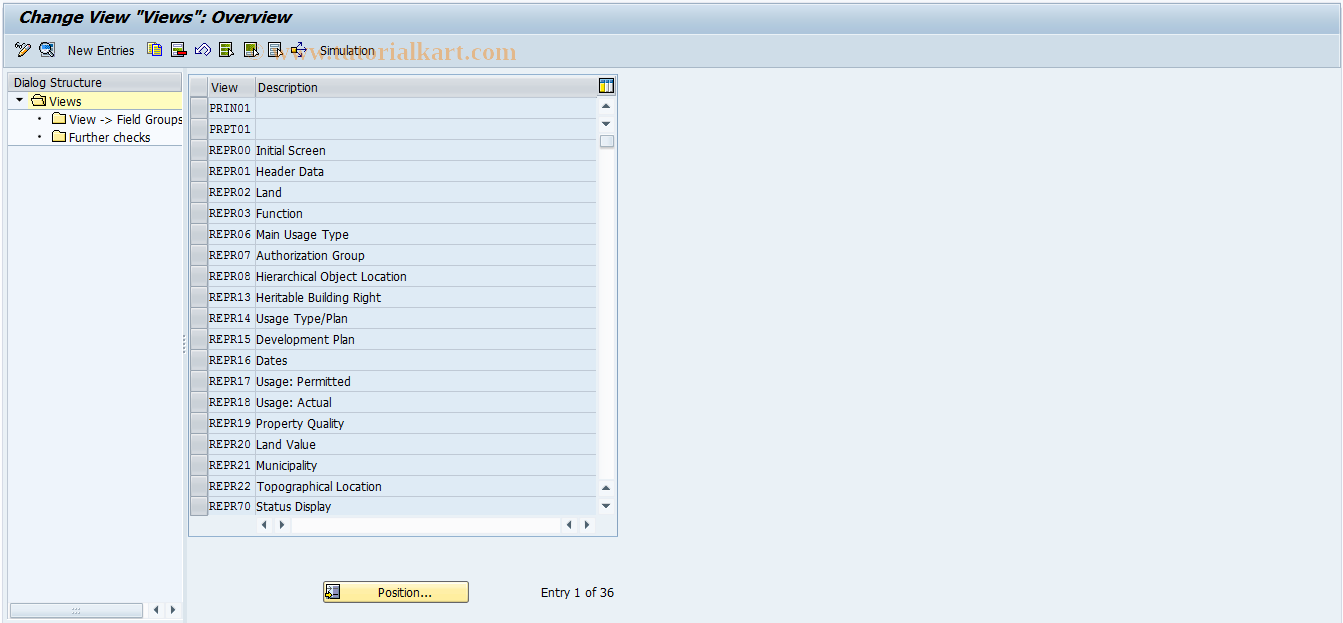The height and width of the screenshot is (623, 1343).
Task: Click the Development Plan description cell
Action: pyautogui.click(x=426, y=339)
